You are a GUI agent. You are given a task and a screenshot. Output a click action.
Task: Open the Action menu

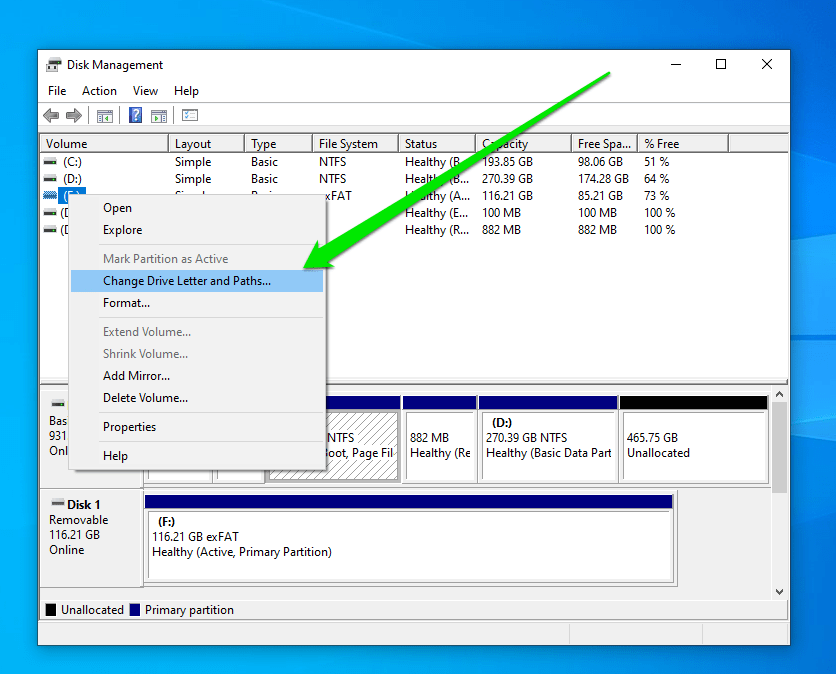pyautogui.click(x=99, y=91)
